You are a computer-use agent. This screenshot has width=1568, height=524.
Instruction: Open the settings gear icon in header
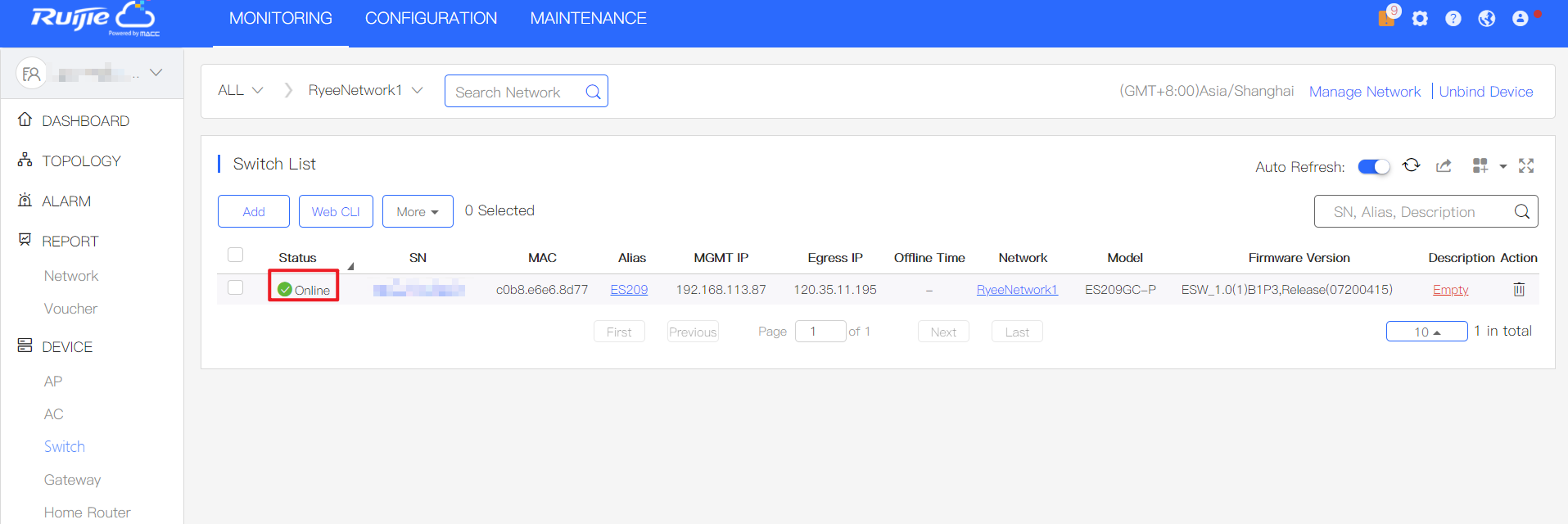click(x=1420, y=18)
